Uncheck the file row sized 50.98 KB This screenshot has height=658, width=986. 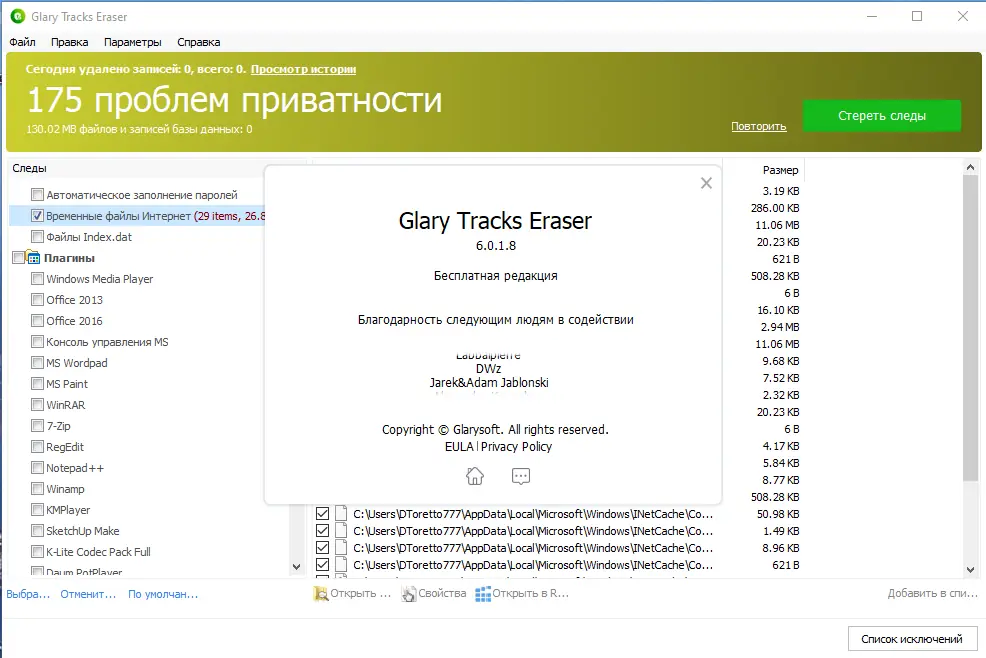322,514
